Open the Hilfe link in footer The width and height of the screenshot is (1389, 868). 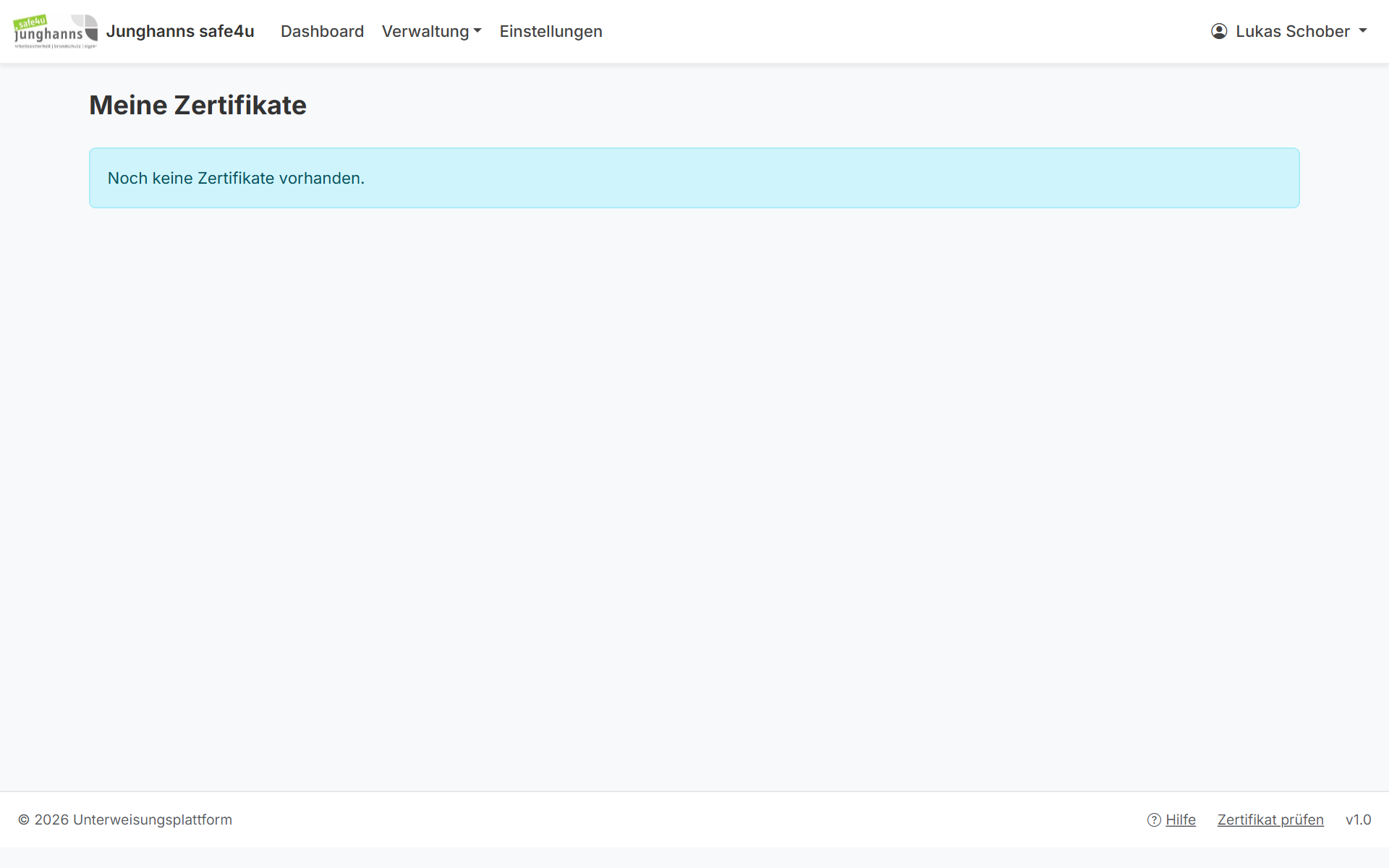1181,820
